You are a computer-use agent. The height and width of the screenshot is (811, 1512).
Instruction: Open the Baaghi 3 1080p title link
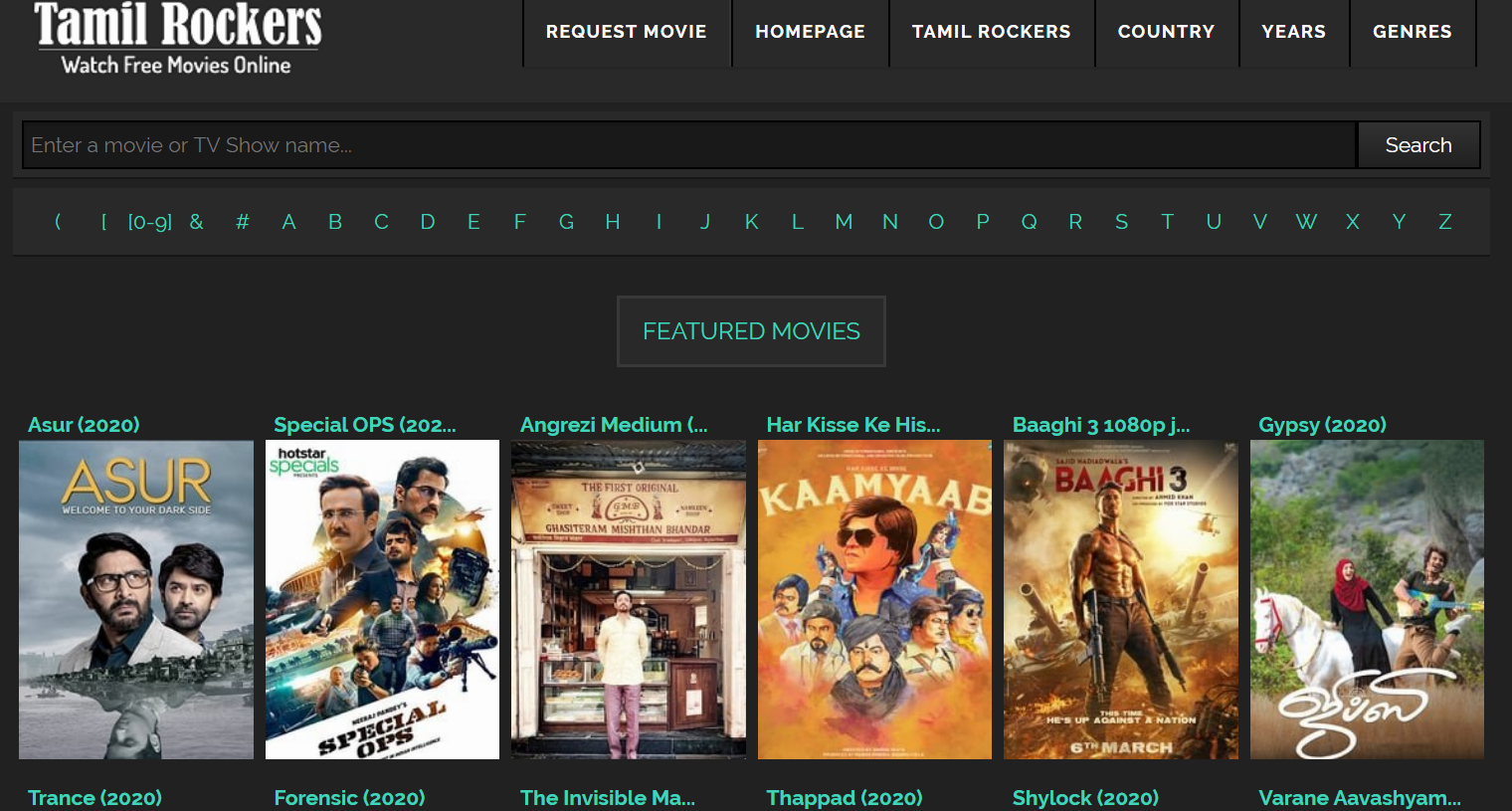[x=1101, y=425]
